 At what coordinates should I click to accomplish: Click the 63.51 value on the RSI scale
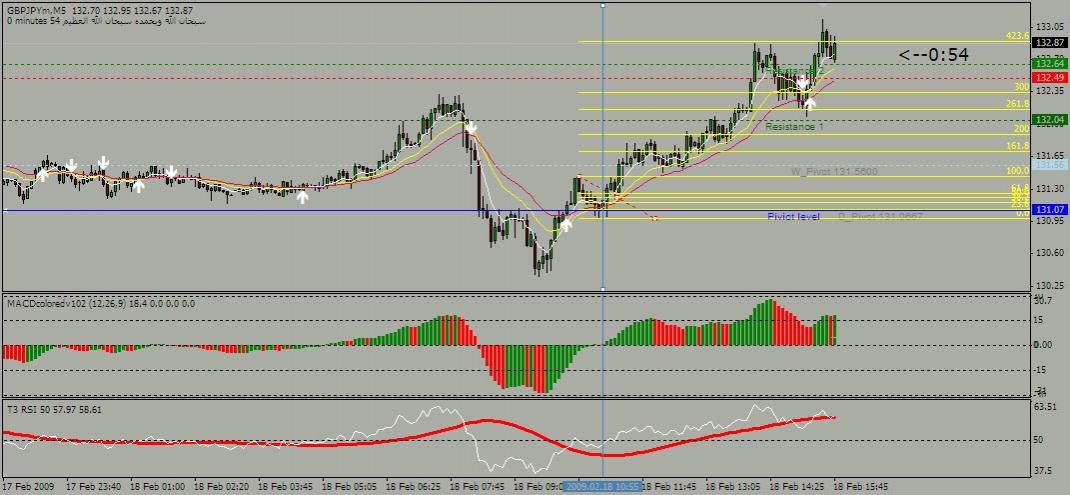coord(1047,408)
